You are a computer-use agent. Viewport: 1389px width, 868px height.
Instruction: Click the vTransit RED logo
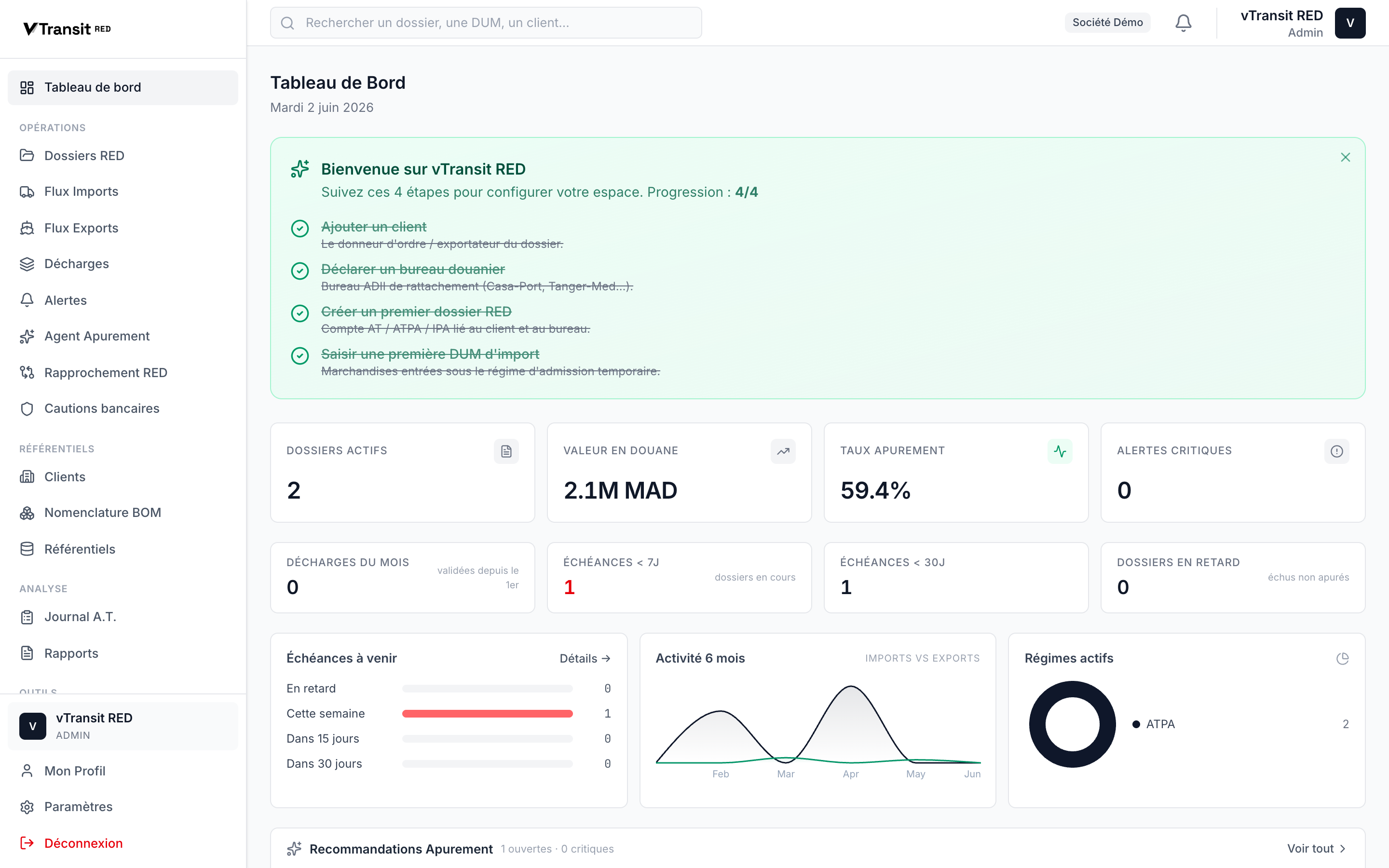pyautogui.click(x=67, y=29)
